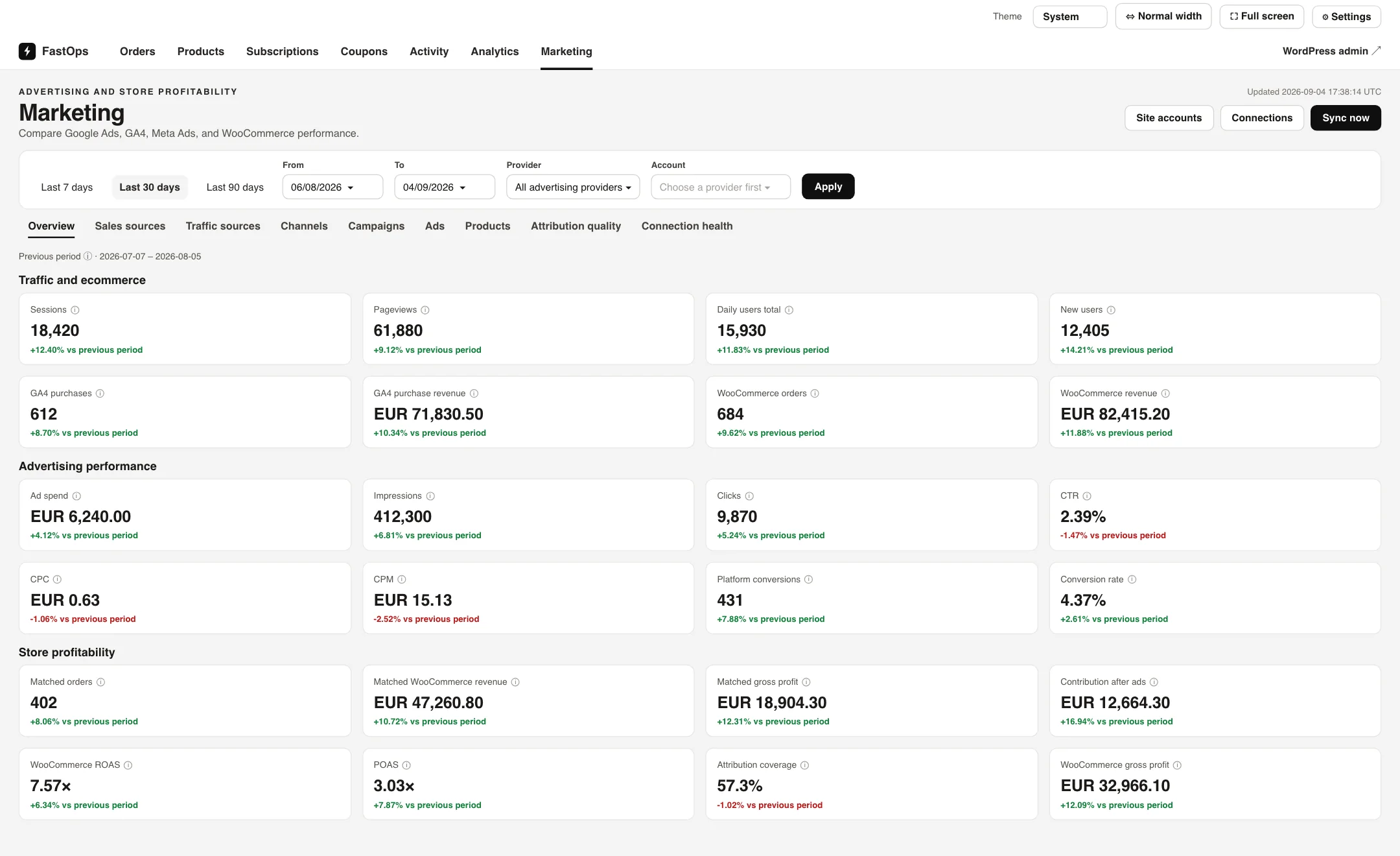Open New users info icon

1111,310
